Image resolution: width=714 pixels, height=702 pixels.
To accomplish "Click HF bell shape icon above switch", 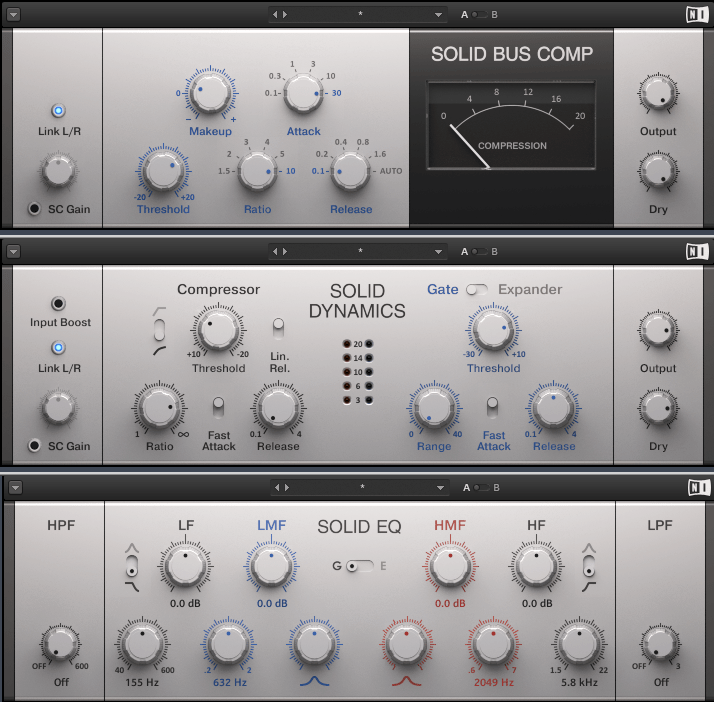I will click(589, 548).
